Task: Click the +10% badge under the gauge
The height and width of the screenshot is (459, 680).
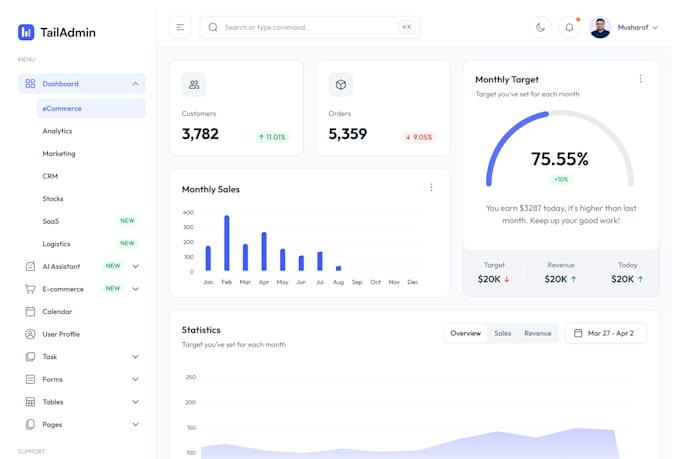Action: pos(561,179)
